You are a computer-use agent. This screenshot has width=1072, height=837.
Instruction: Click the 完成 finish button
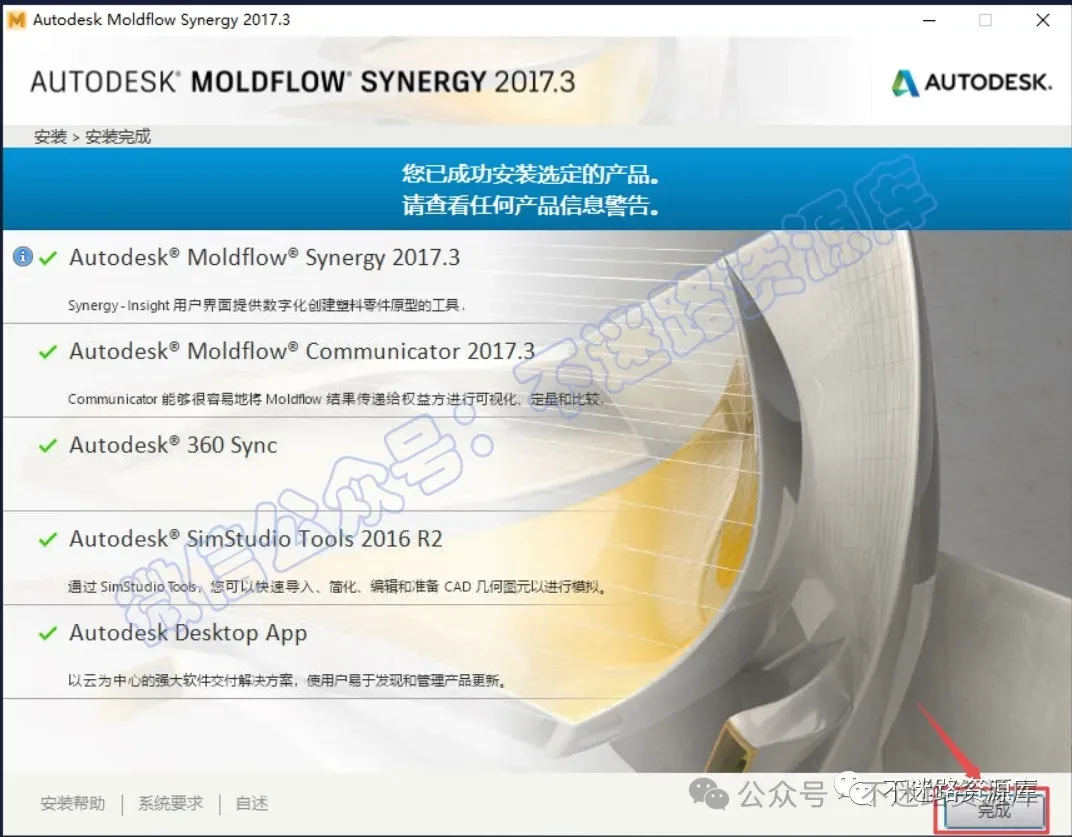994,810
